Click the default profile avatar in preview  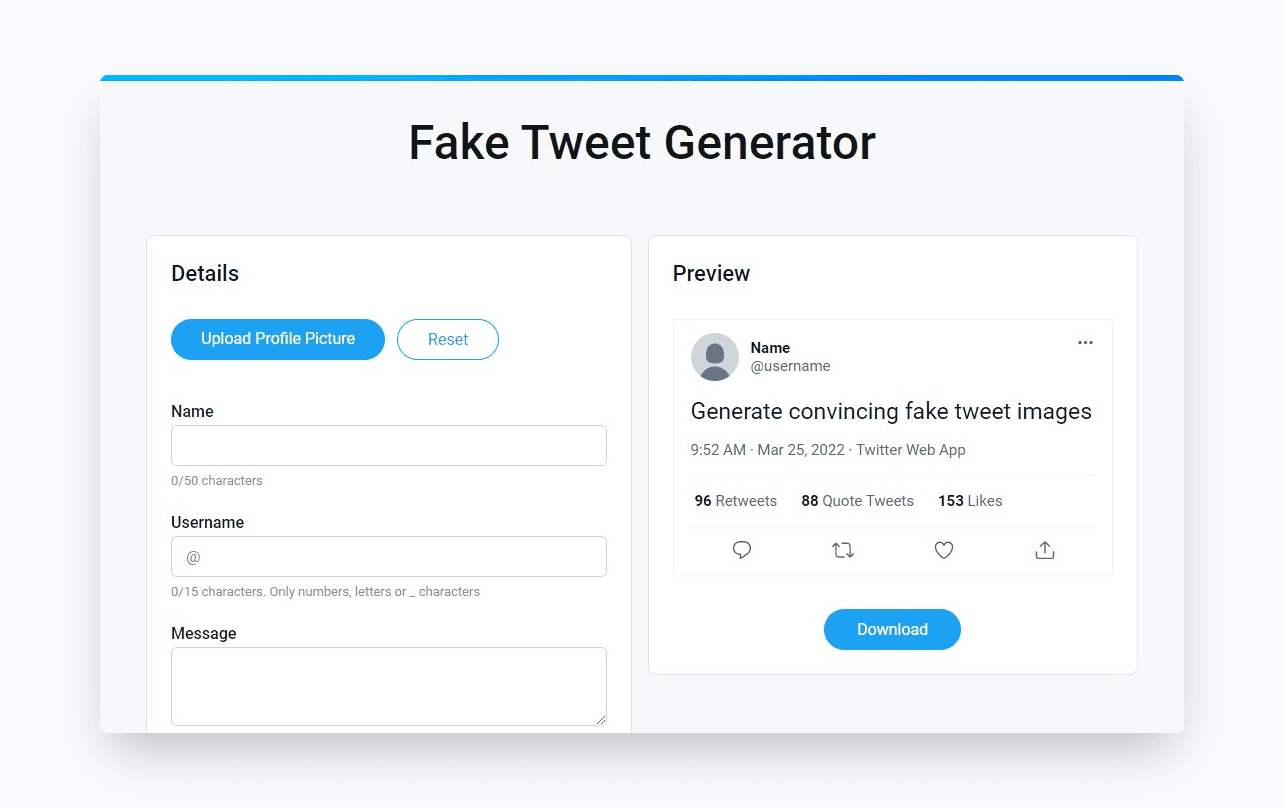[715, 357]
